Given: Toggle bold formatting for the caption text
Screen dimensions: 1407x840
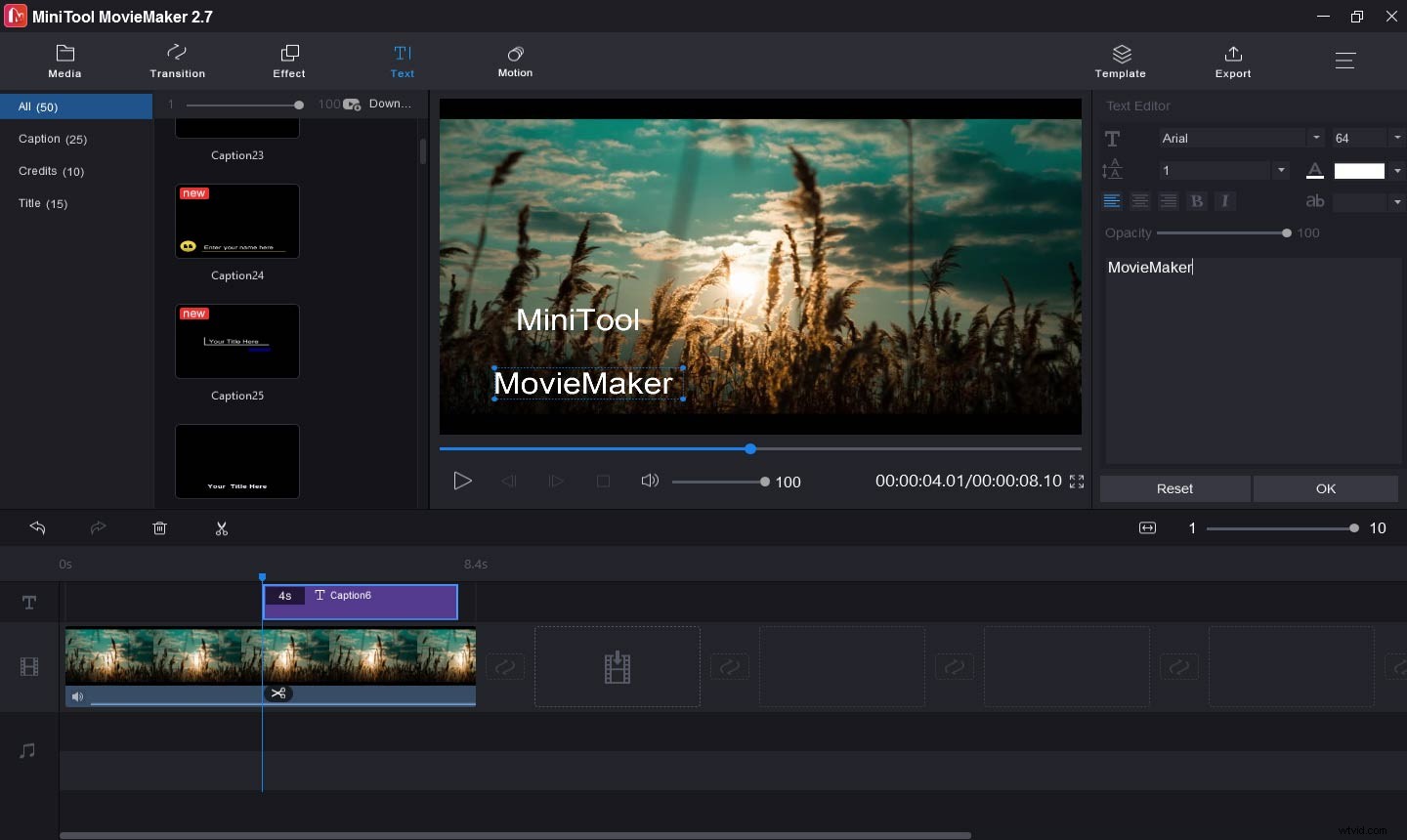Looking at the screenshot, I should [x=1197, y=201].
